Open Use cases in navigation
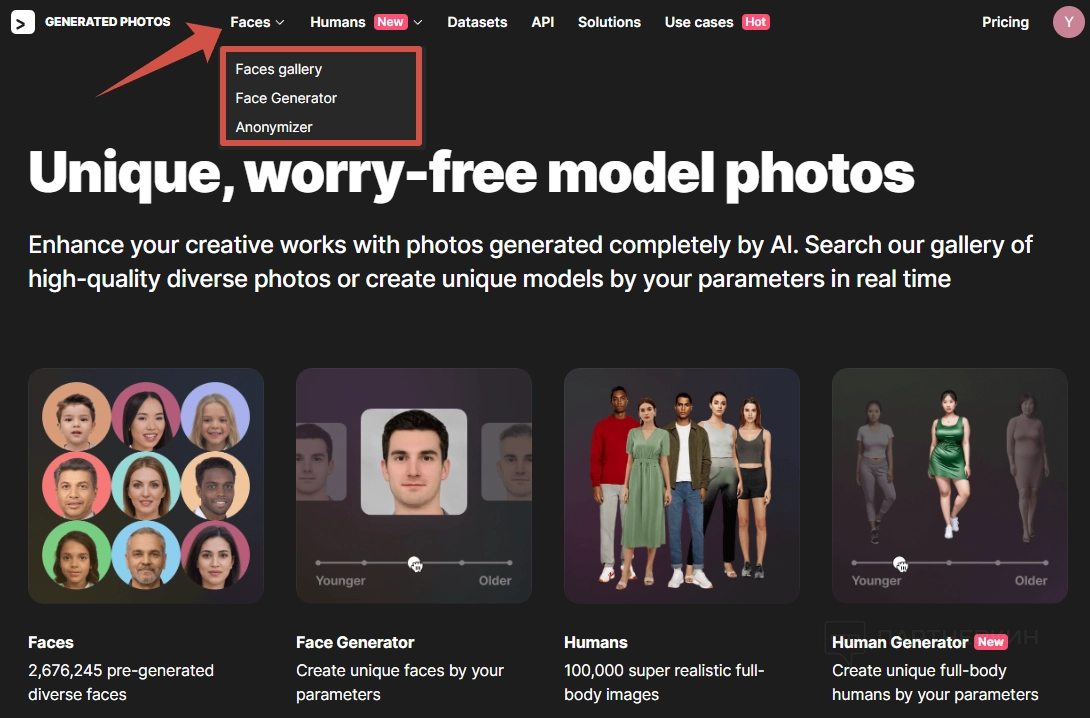The height and width of the screenshot is (718, 1090). 699,22
